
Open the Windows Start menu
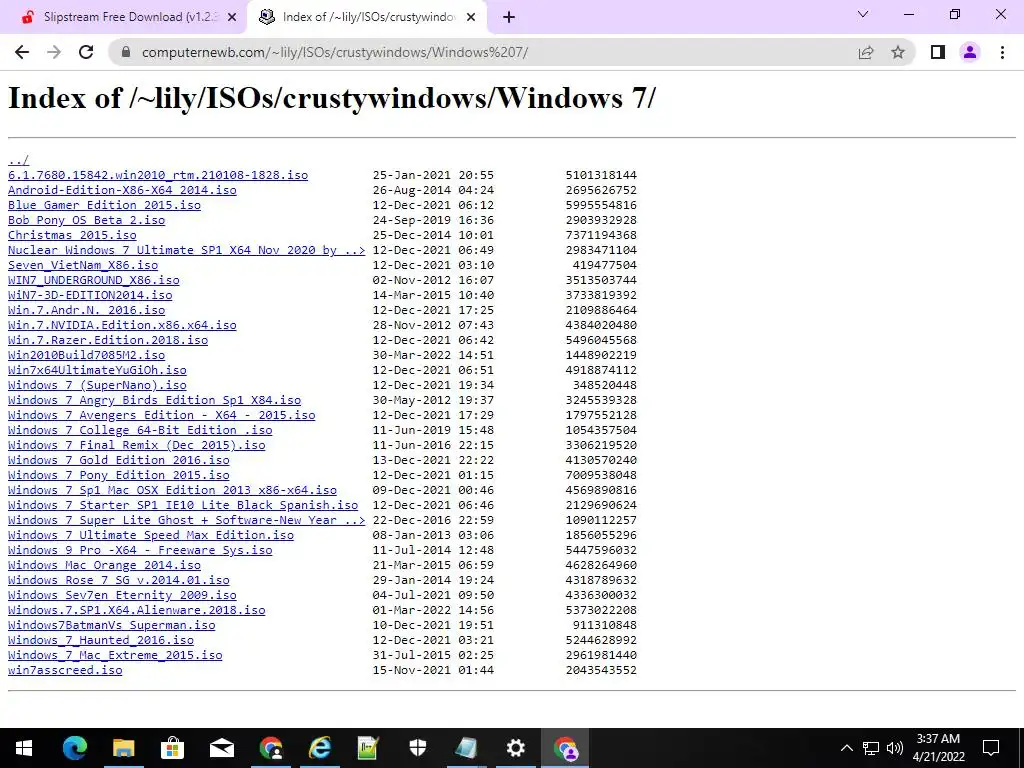[24, 748]
